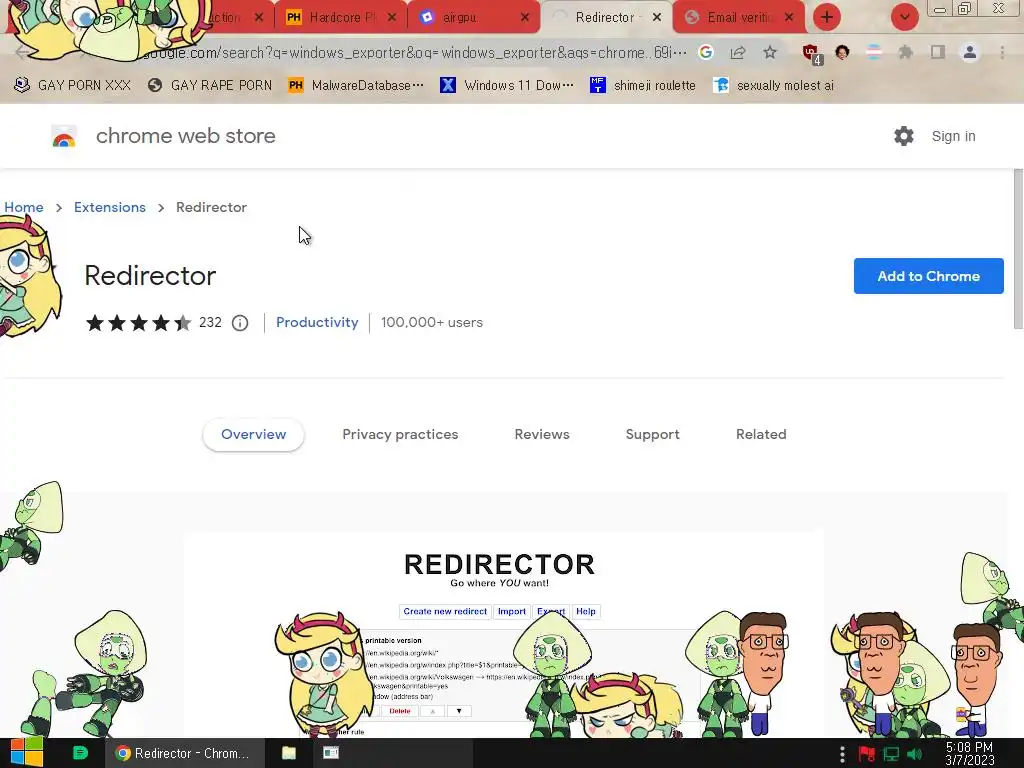The width and height of the screenshot is (1024, 768).
Task: Click the Chrome Web Store rainbow logo
Action: 64,136
